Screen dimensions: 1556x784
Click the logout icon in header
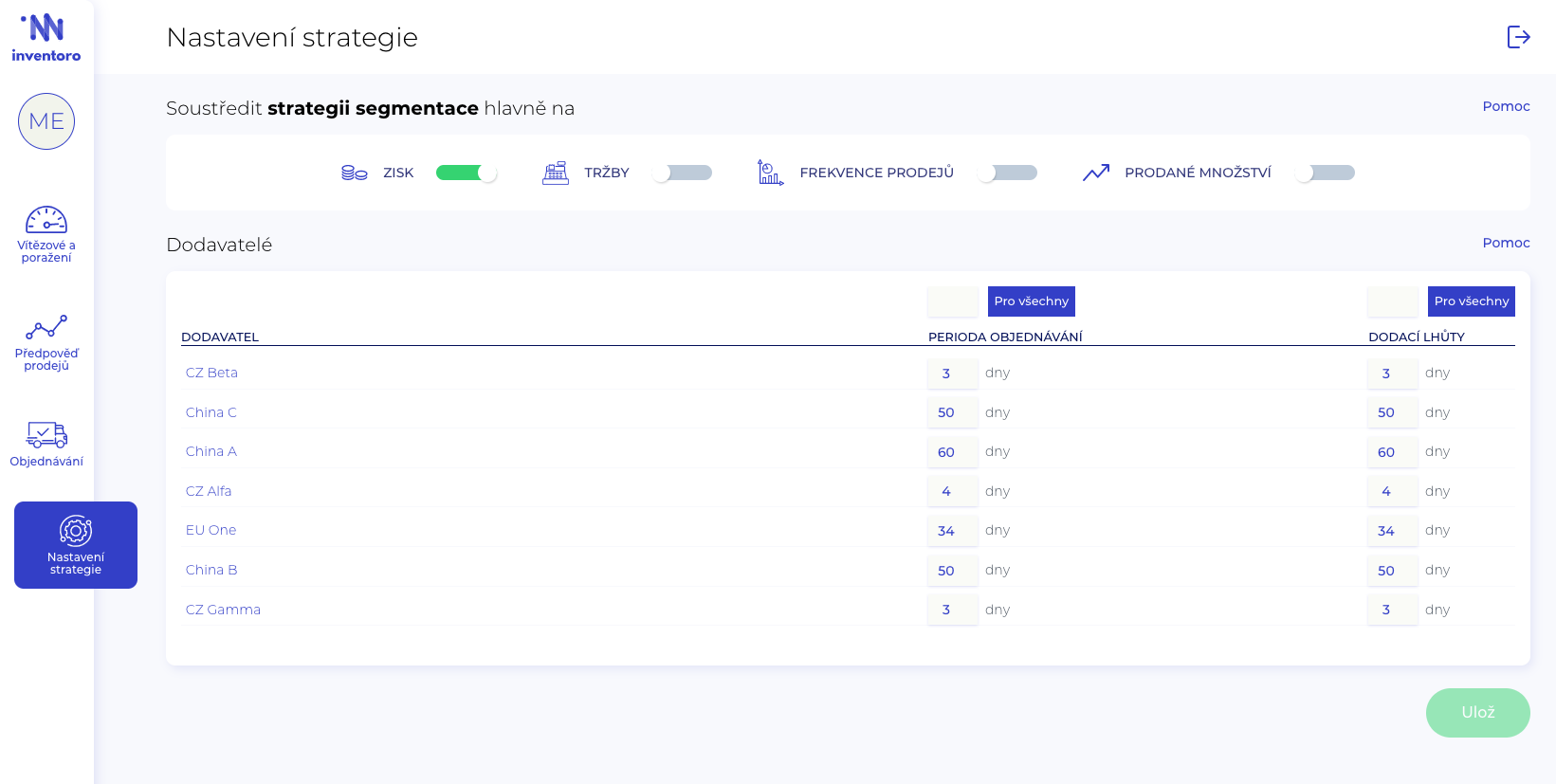[x=1518, y=37]
